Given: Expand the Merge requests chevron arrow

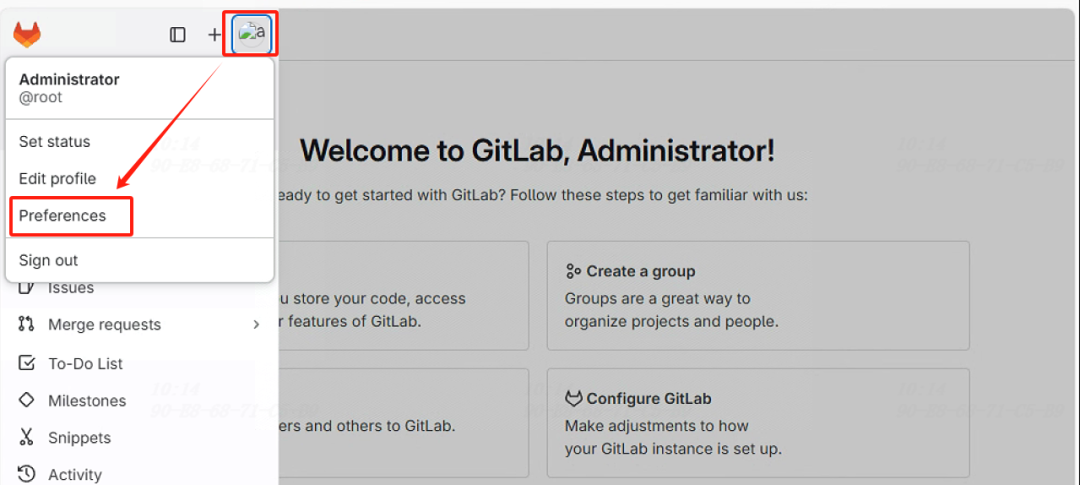Looking at the screenshot, I should coord(256,325).
